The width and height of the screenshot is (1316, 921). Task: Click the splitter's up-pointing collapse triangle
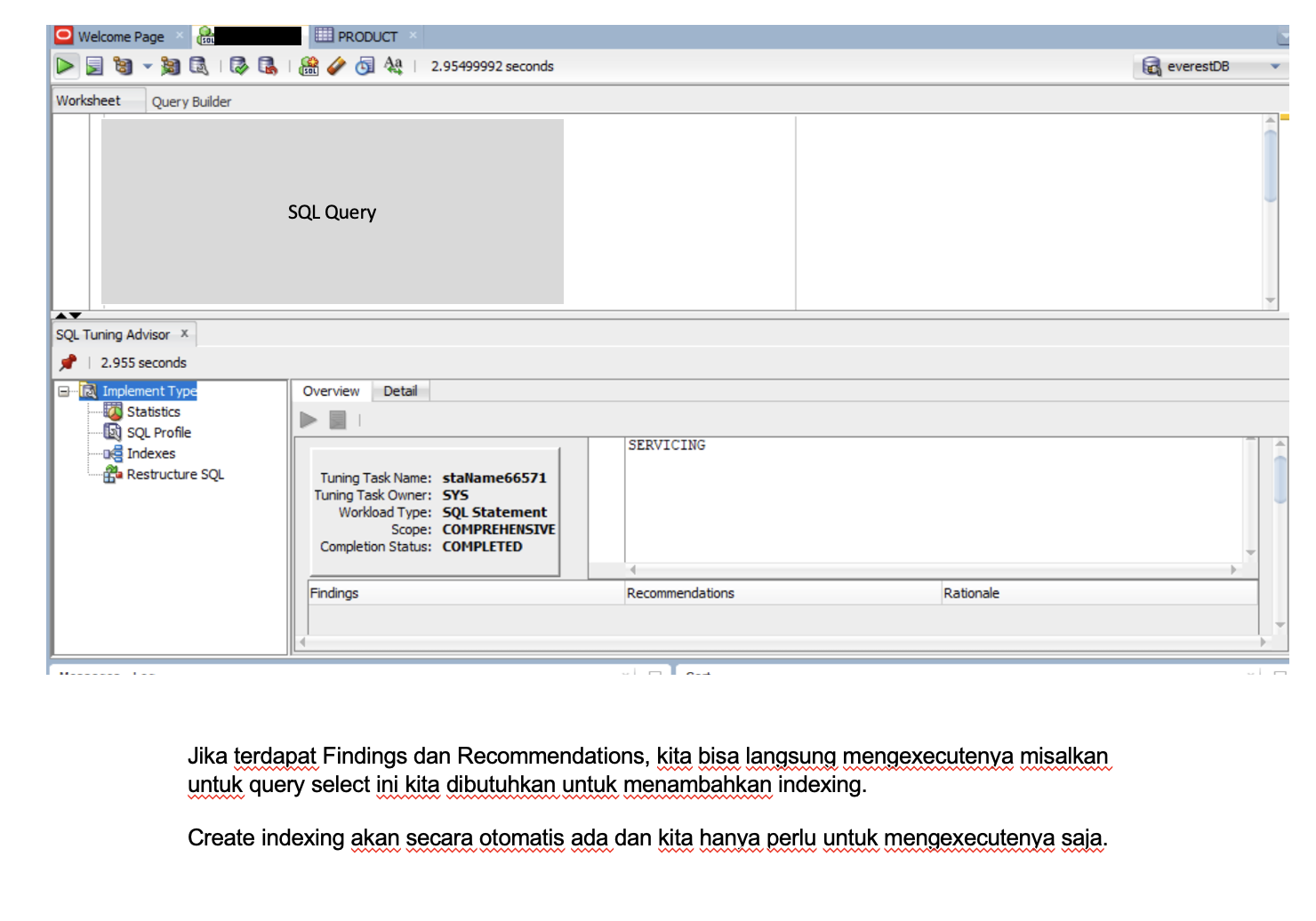[x=60, y=316]
